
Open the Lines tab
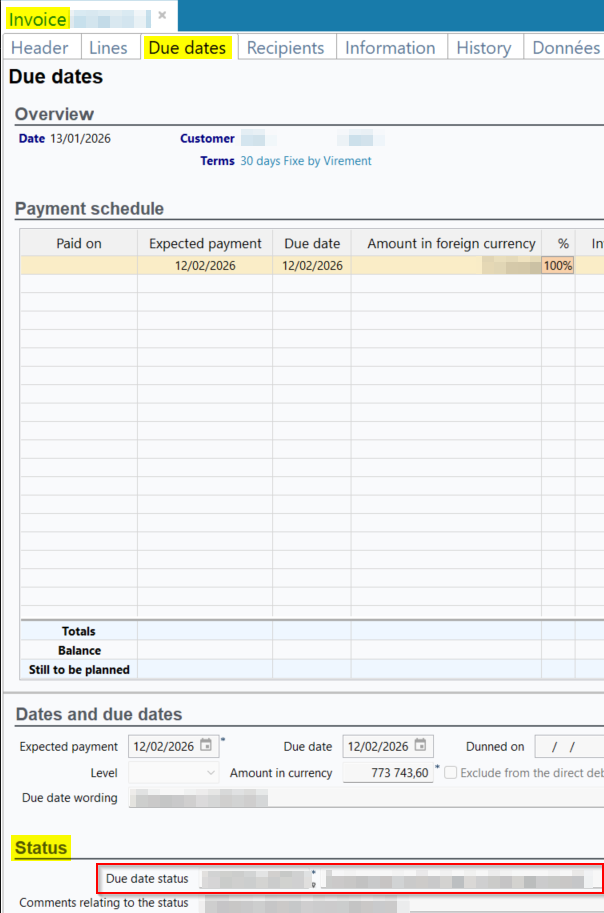(108, 48)
